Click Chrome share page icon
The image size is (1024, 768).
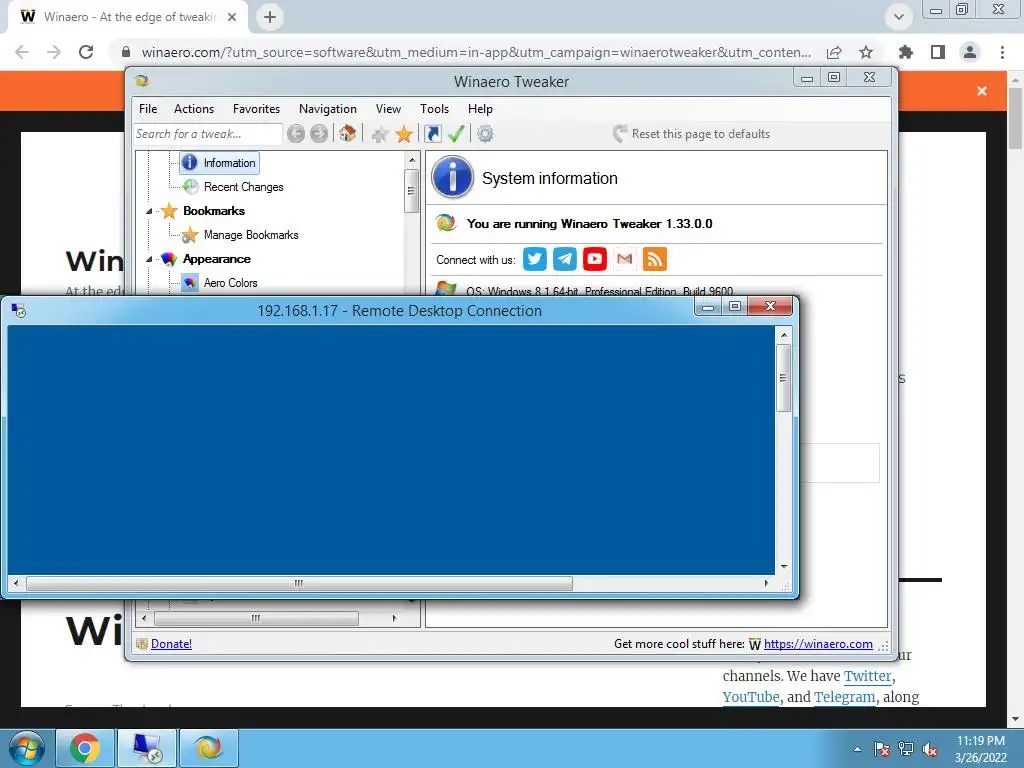[x=833, y=52]
